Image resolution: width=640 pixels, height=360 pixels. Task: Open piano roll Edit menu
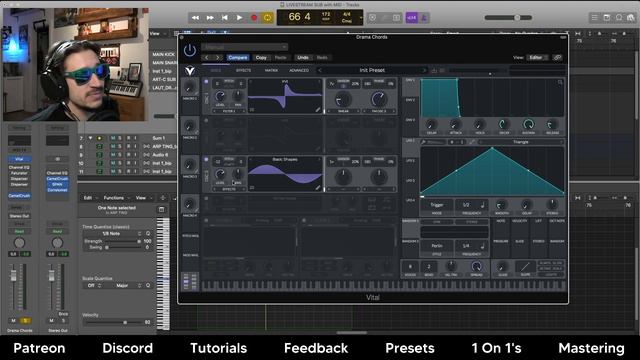point(91,198)
